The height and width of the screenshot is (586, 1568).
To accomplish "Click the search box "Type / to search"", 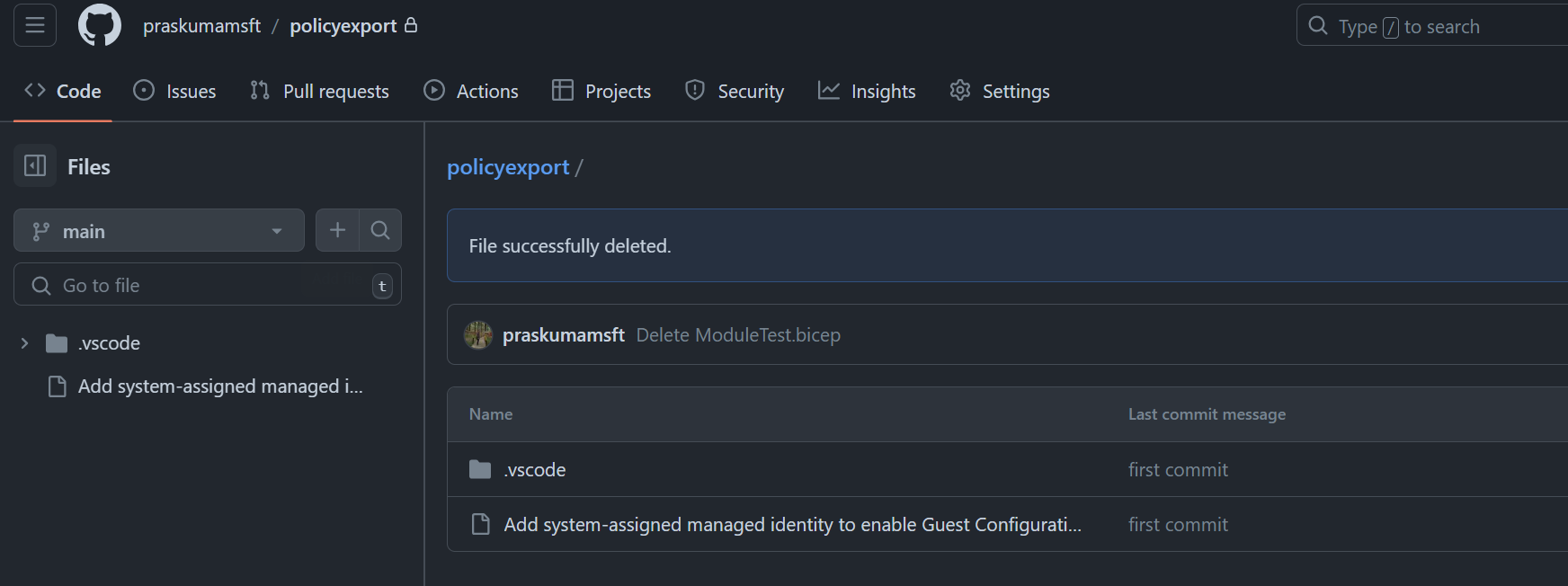I will coord(1431,25).
